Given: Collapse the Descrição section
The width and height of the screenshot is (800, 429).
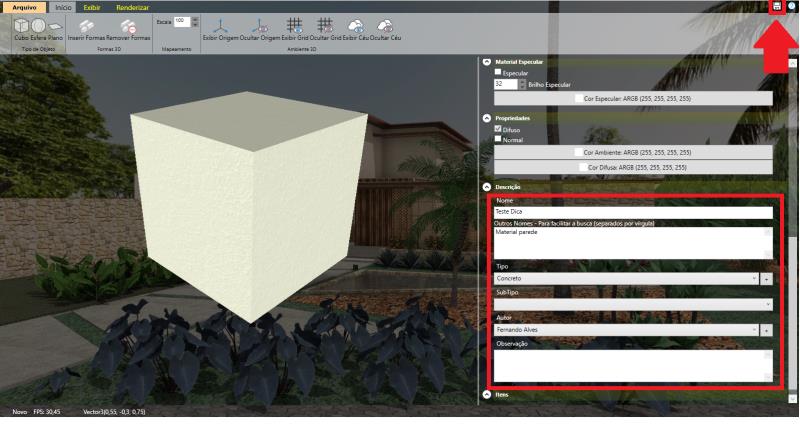Looking at the screenshot, I should click(x=487, y=187).
